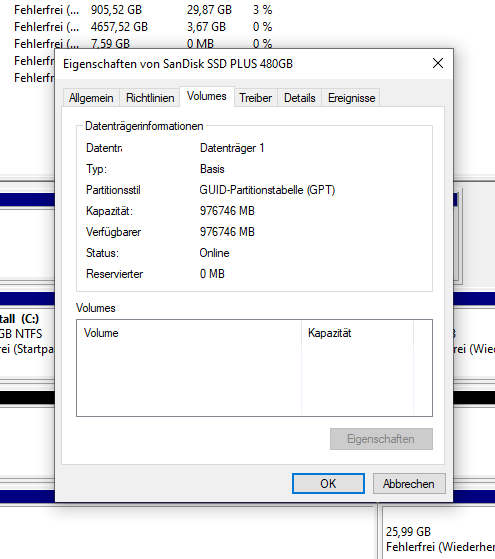Viewport: 495px width, 559px height.
Task: Confirm the dialog with OK
Action: [328, 483]
